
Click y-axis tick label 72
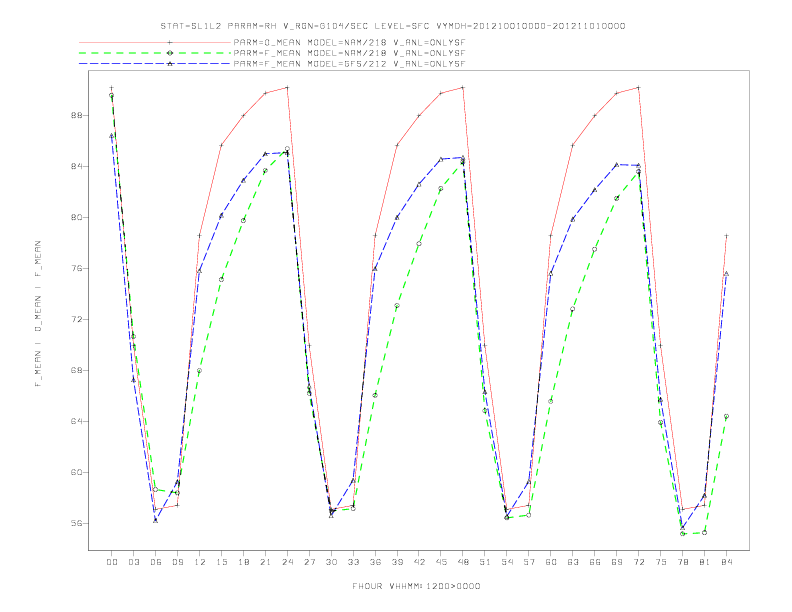click(x=76, y=320)
